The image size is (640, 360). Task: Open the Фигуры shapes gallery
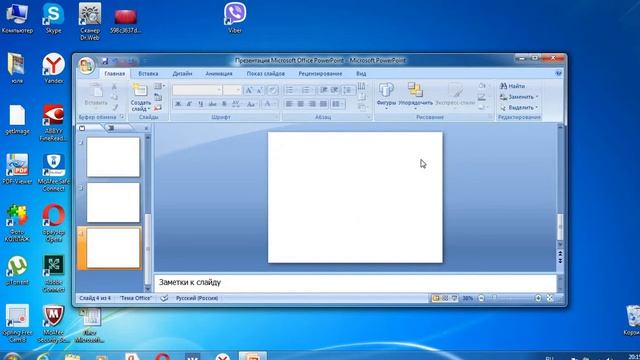(x=386, y=96)
